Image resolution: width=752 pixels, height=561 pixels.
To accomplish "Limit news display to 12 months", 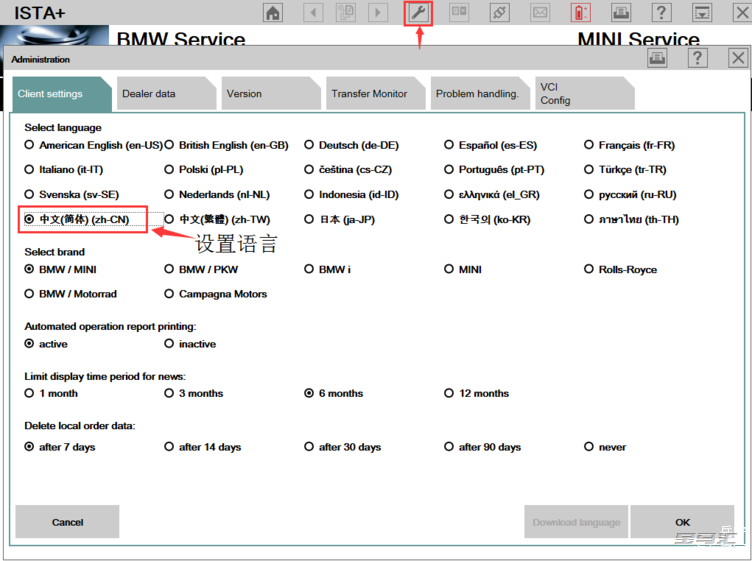I will click(x=477, y=393).
